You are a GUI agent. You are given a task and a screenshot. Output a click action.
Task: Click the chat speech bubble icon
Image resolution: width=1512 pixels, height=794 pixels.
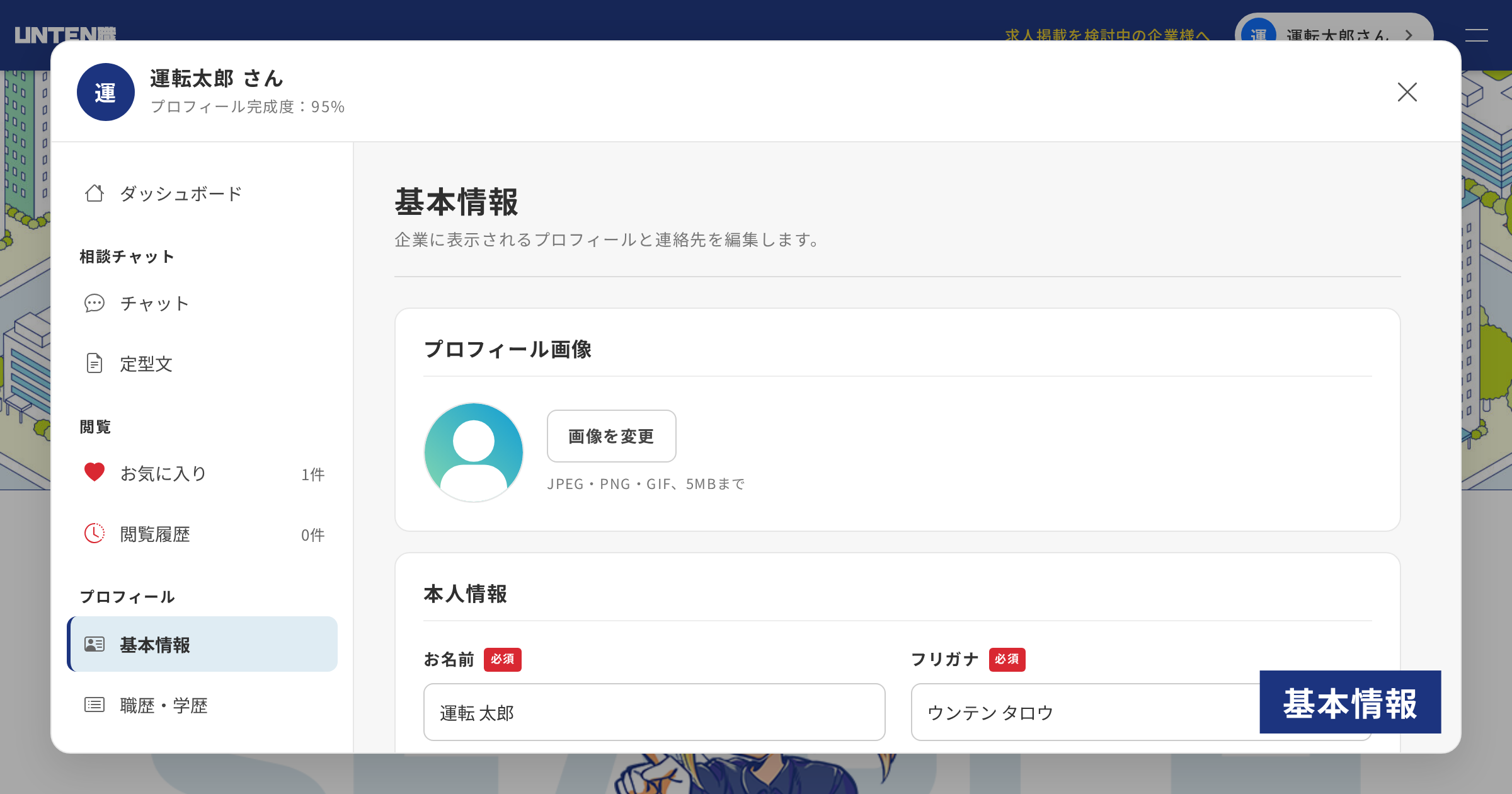pos(94,303)
